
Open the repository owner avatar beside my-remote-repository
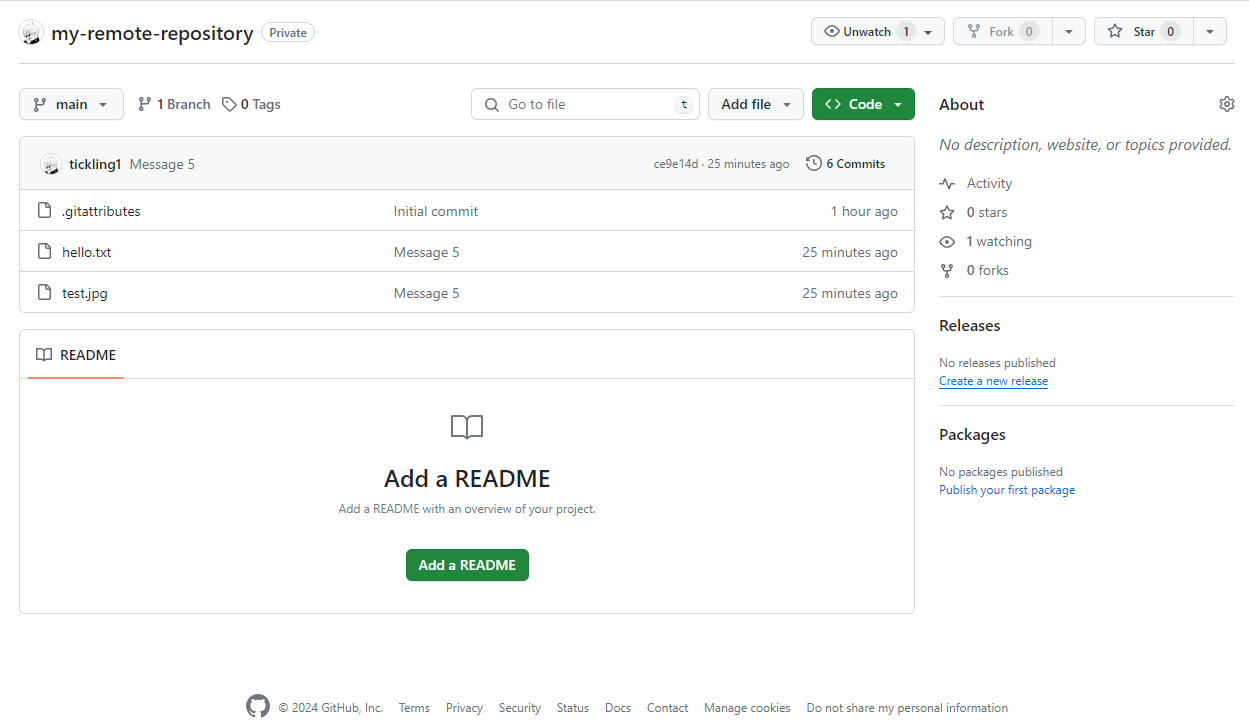pos(31,32)
